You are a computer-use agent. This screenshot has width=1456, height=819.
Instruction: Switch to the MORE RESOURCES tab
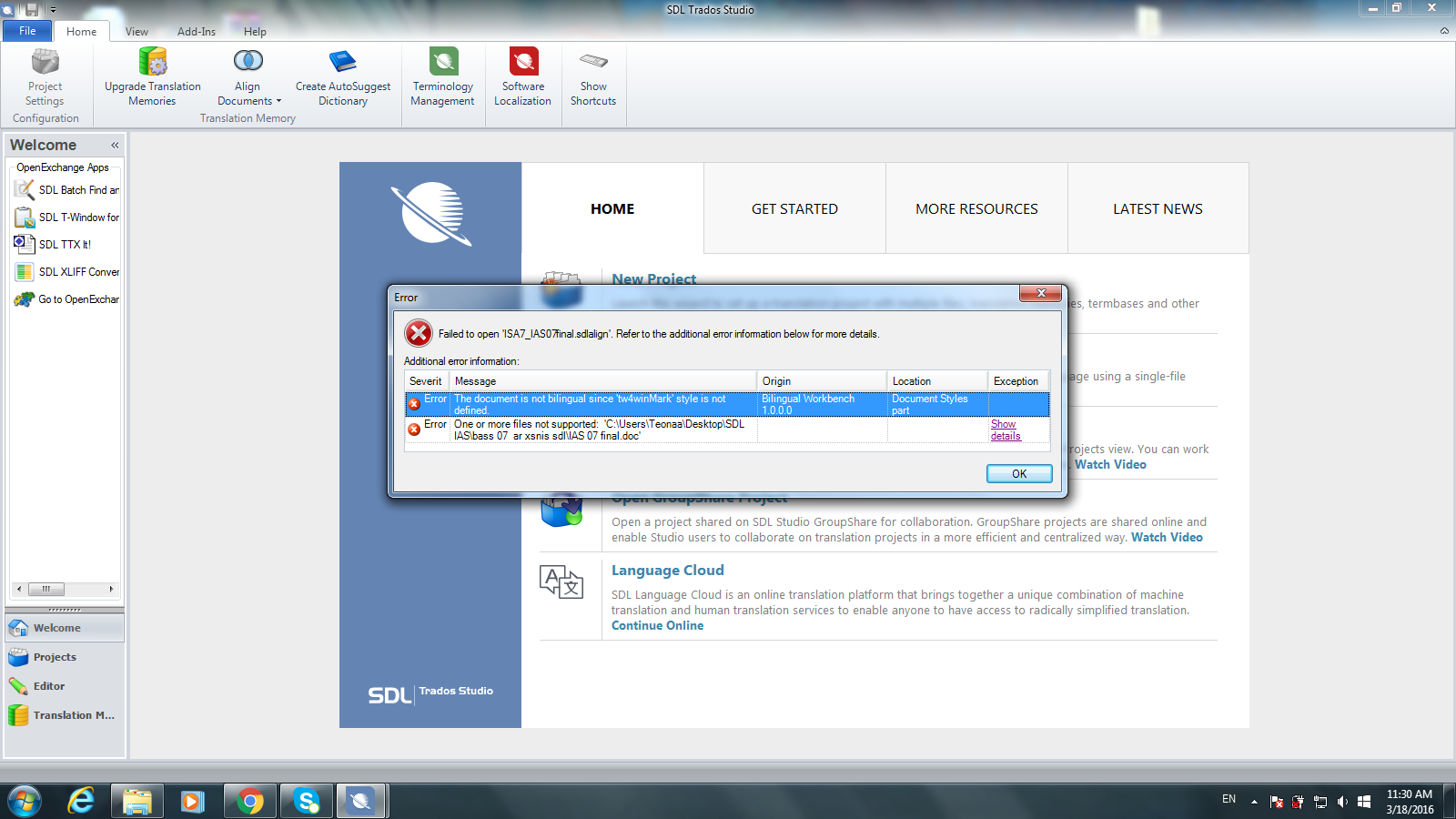point(976,208)
